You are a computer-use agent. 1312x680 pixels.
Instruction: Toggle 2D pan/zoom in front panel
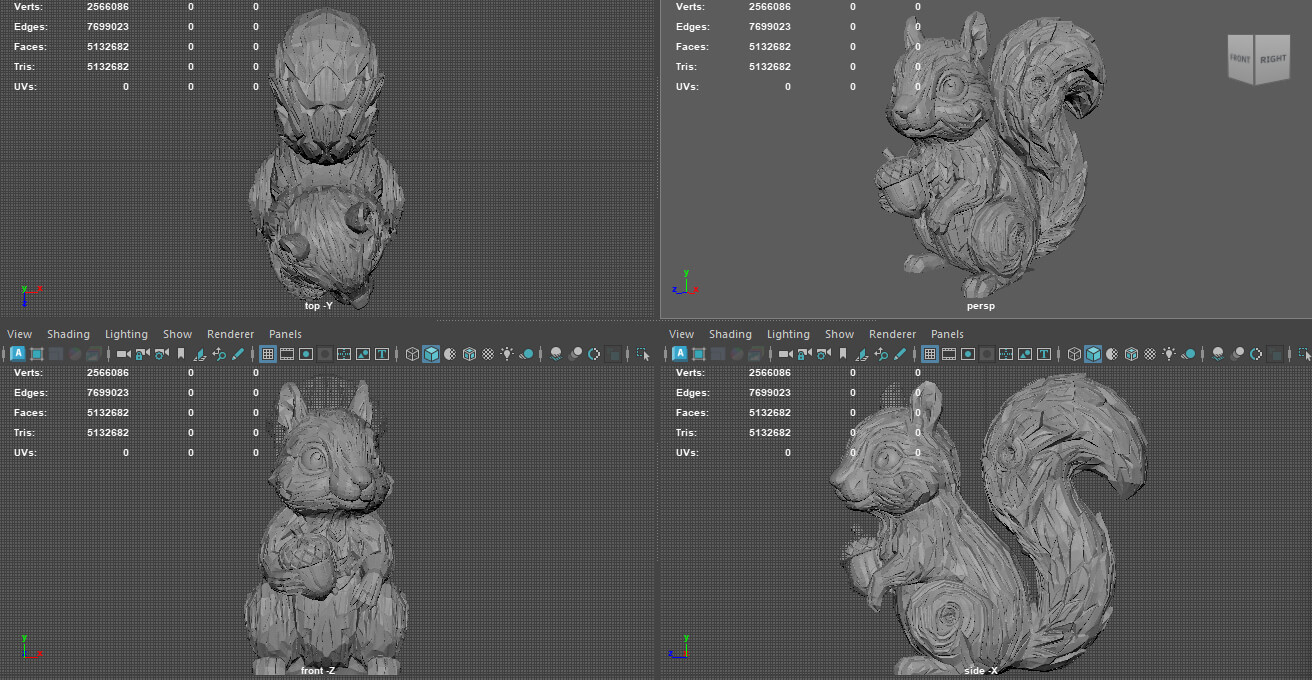[x=219, y=354]
